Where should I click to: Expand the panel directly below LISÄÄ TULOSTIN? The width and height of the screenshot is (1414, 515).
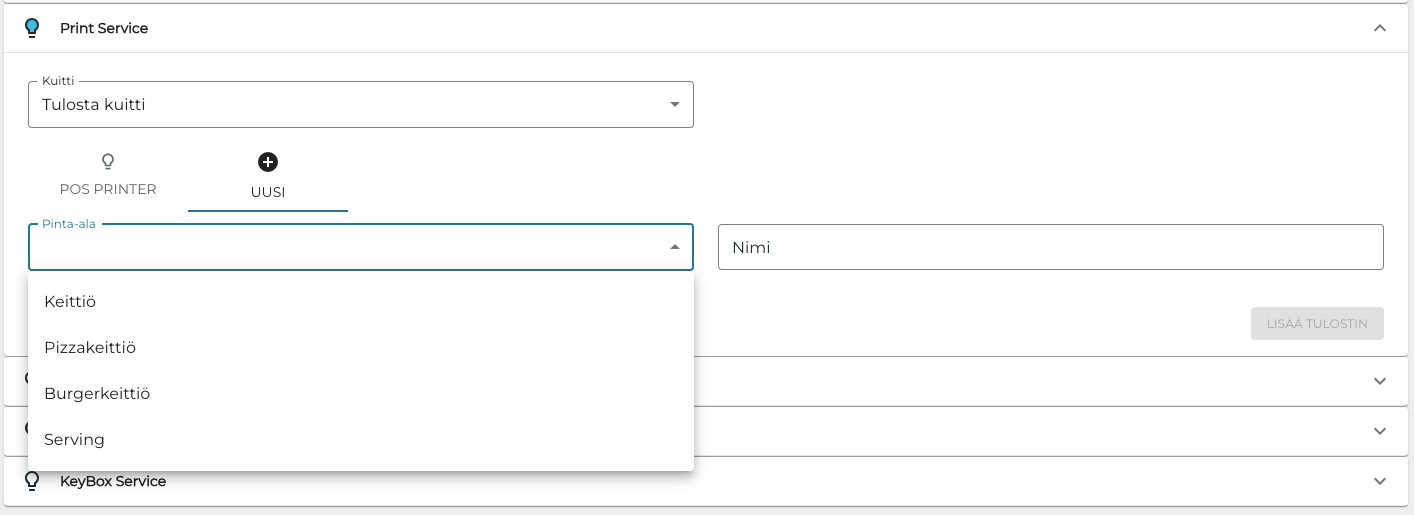[1380, 381]
